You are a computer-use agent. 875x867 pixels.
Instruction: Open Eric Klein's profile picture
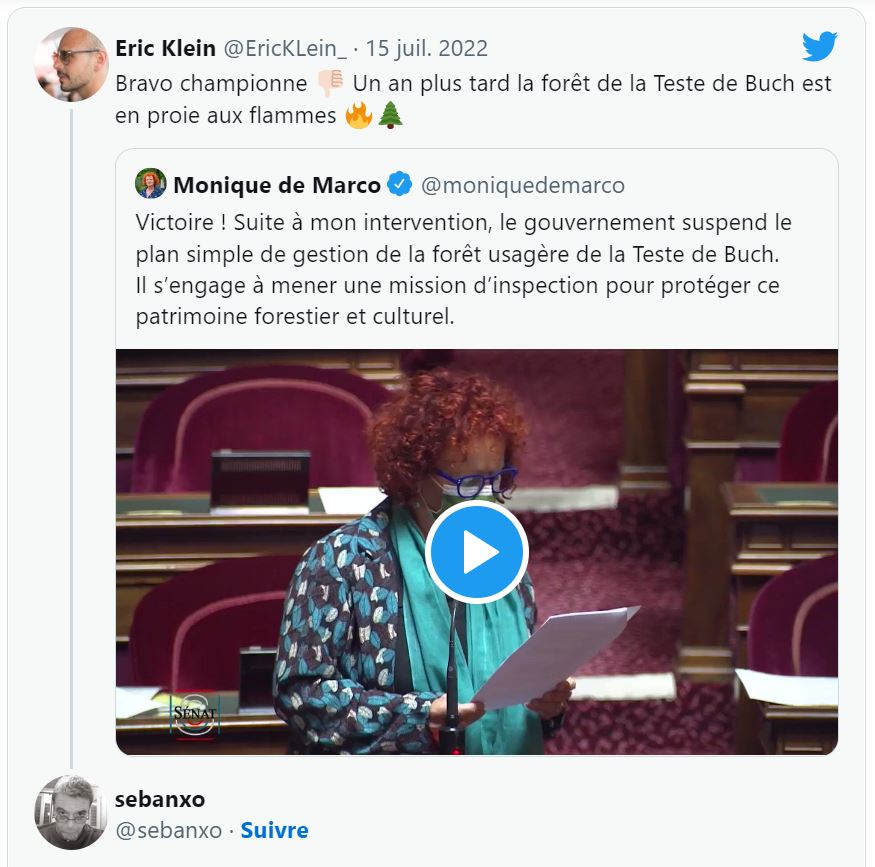pyautogui.click(x=71, y=65)
